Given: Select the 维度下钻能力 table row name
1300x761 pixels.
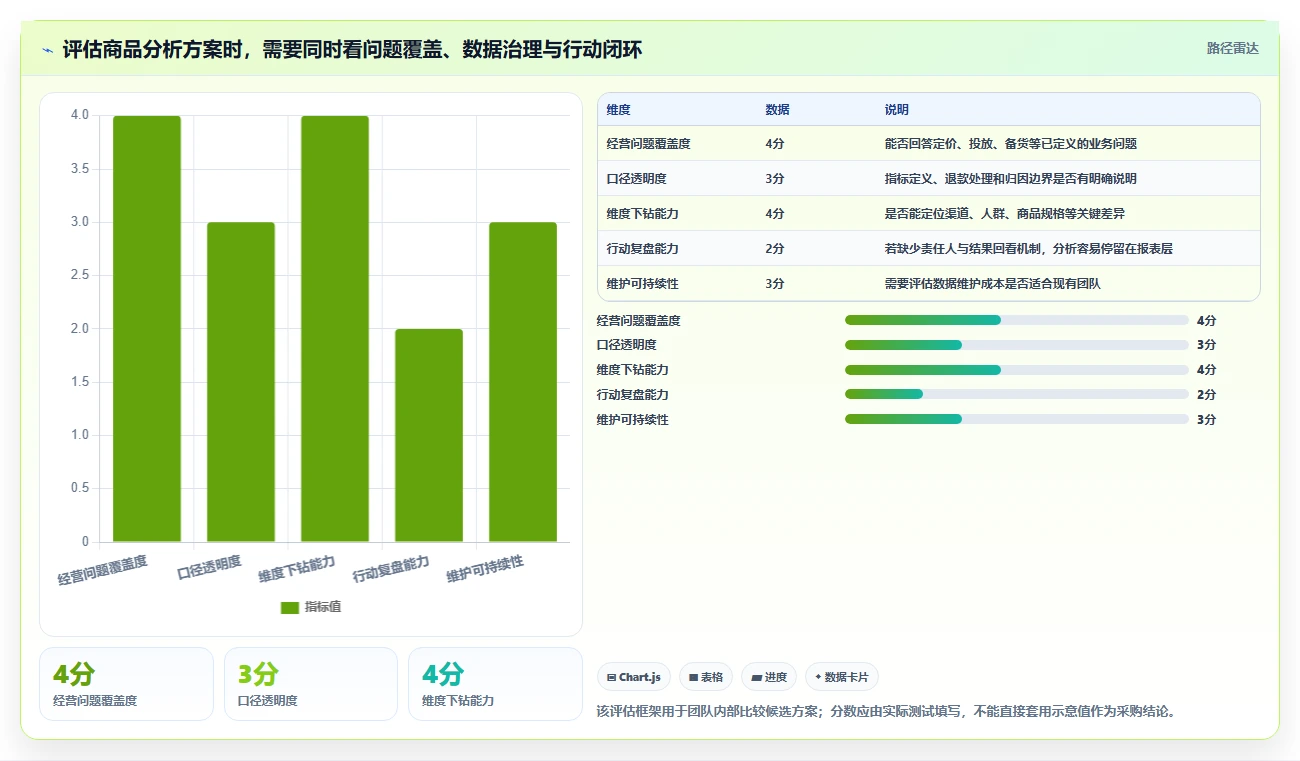Looking at the screenshot, I should (642, 214).
